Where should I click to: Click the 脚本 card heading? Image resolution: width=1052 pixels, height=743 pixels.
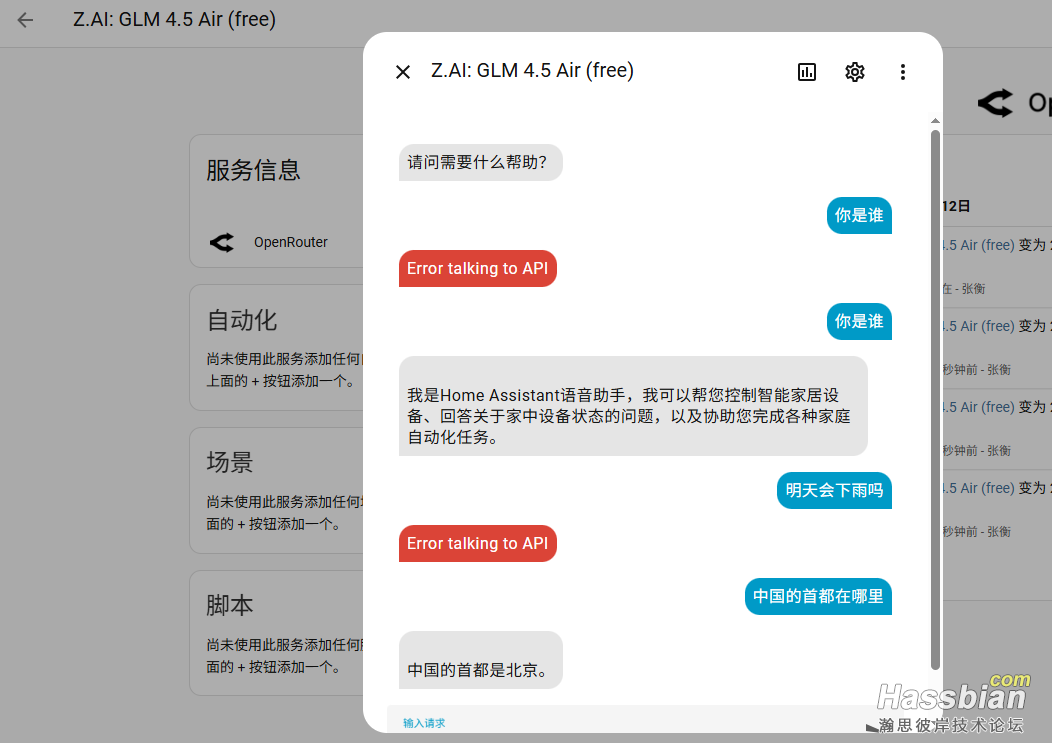click(229, 605)
